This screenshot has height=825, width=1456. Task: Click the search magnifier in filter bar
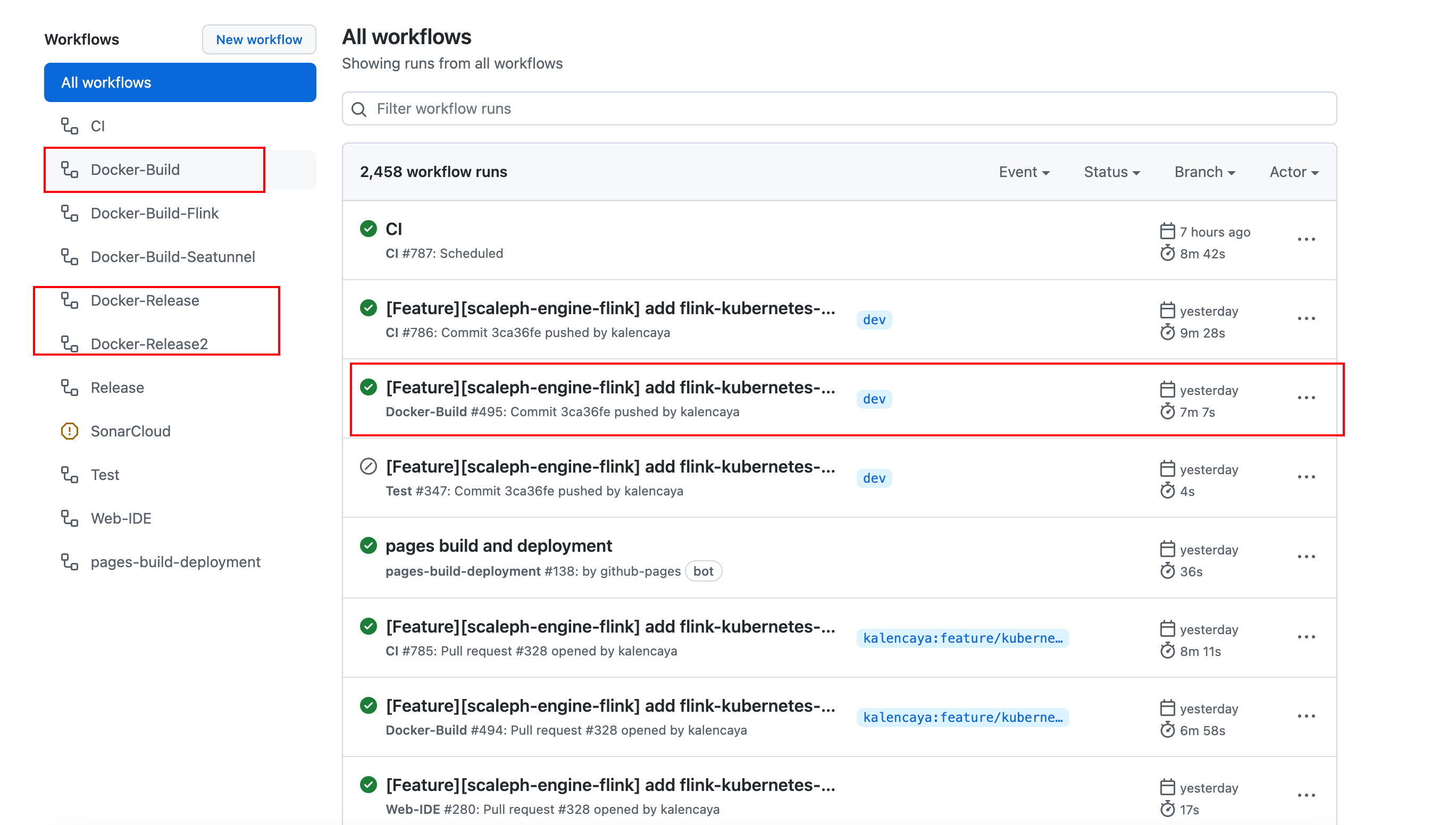point(360,108)
